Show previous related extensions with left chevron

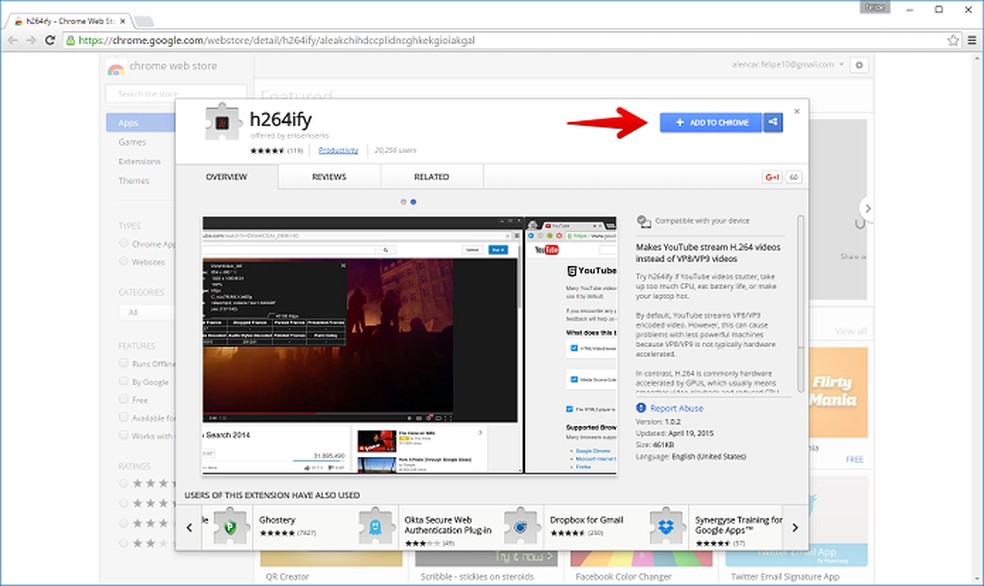pyautogui.click(x=189, y=528)
